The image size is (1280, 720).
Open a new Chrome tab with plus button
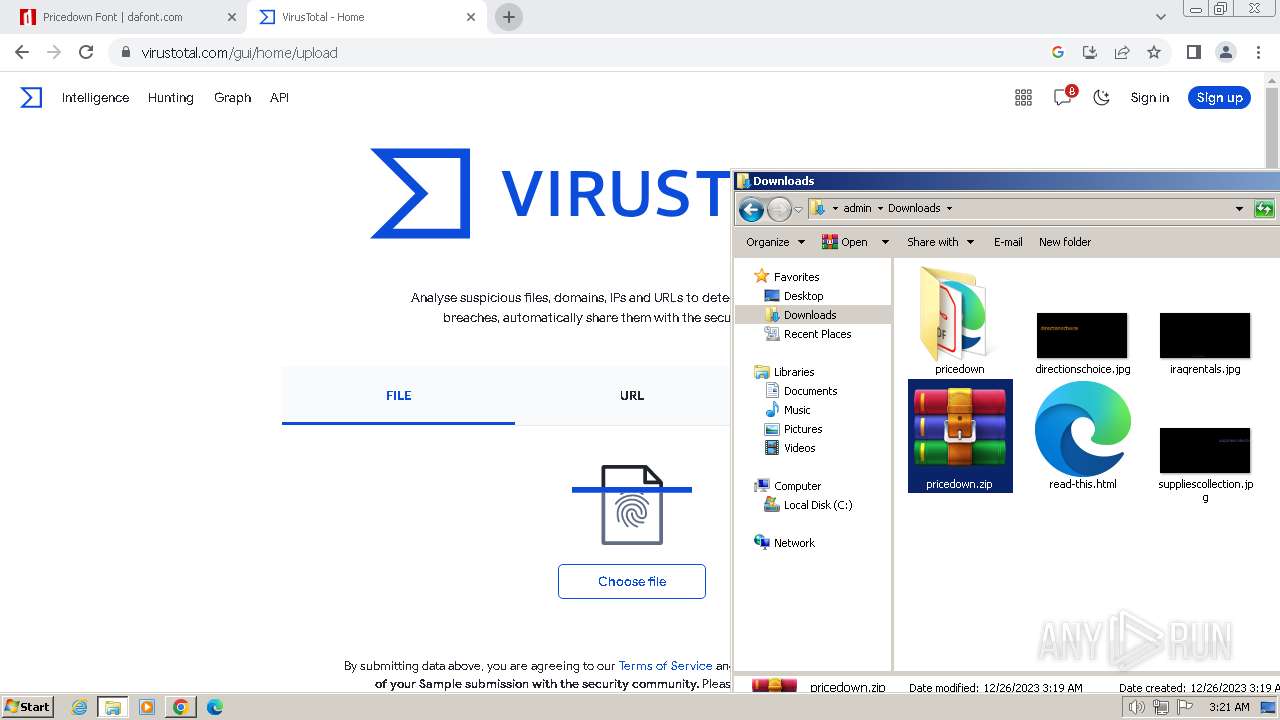click(x=509, y=17)
